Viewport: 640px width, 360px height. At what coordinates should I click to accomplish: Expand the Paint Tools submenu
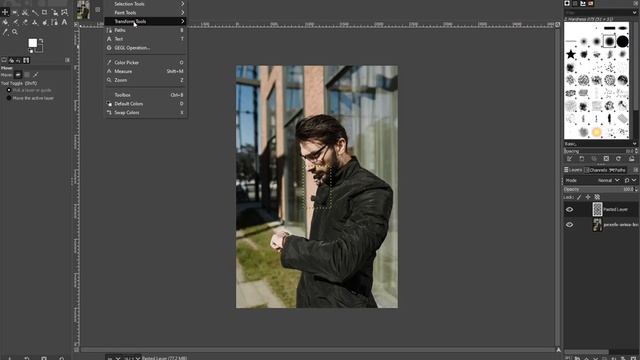tap(146, 13)
